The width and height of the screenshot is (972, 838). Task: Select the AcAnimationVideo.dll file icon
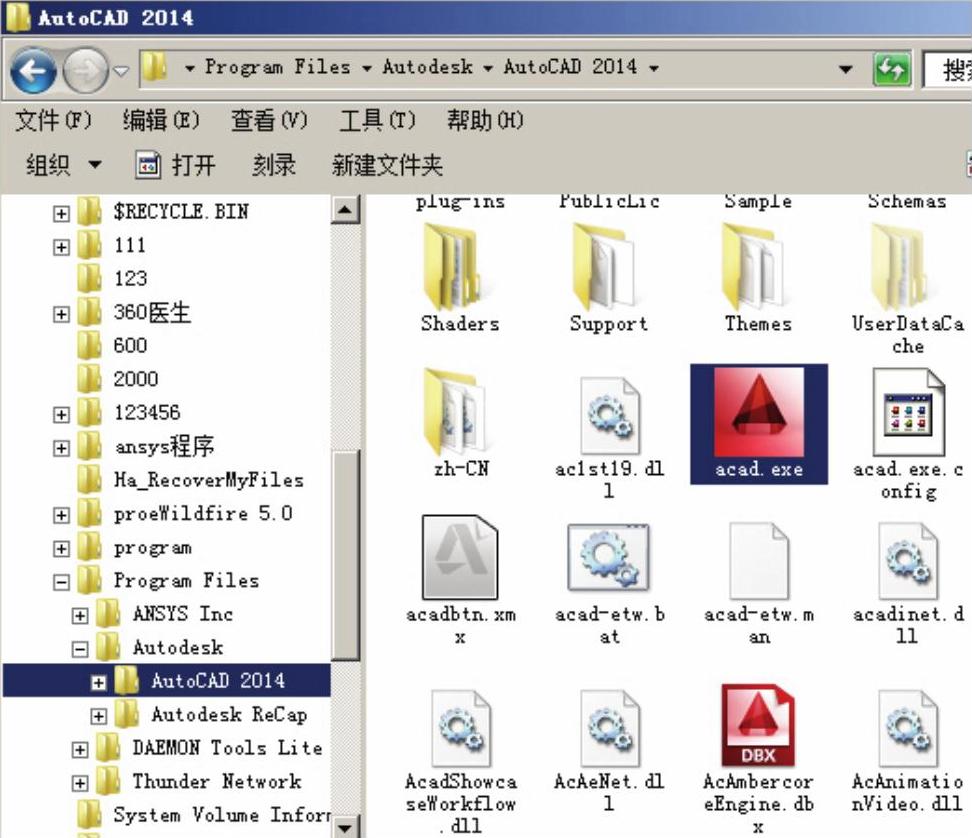(908, 726)
